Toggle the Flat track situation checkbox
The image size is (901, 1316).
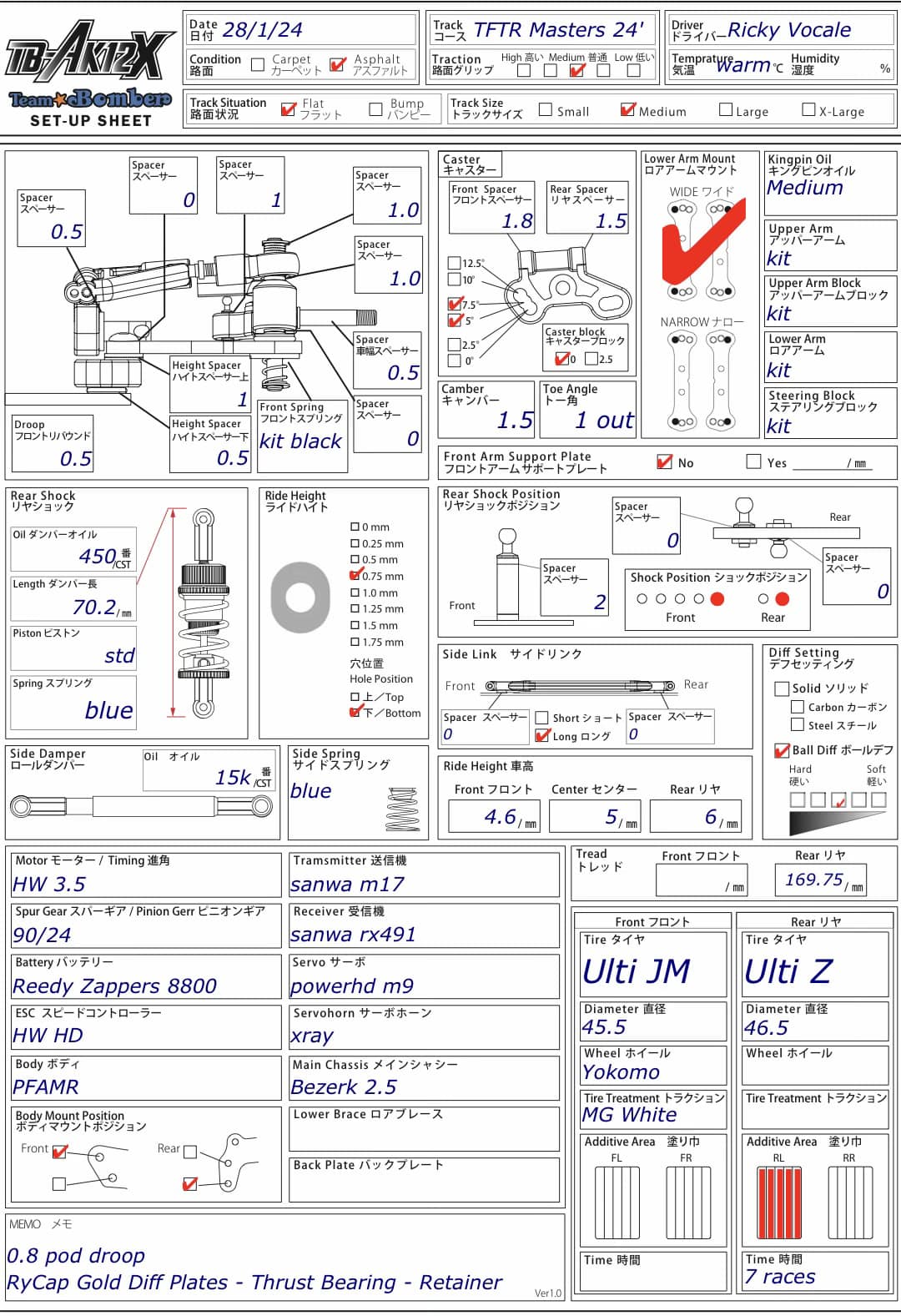[289, 108]
